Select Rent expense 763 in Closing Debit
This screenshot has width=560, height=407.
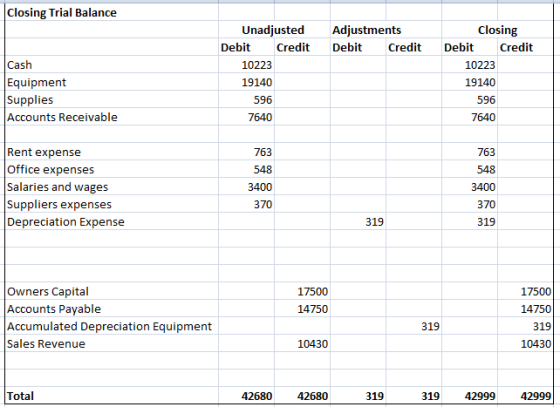point(486,152)
